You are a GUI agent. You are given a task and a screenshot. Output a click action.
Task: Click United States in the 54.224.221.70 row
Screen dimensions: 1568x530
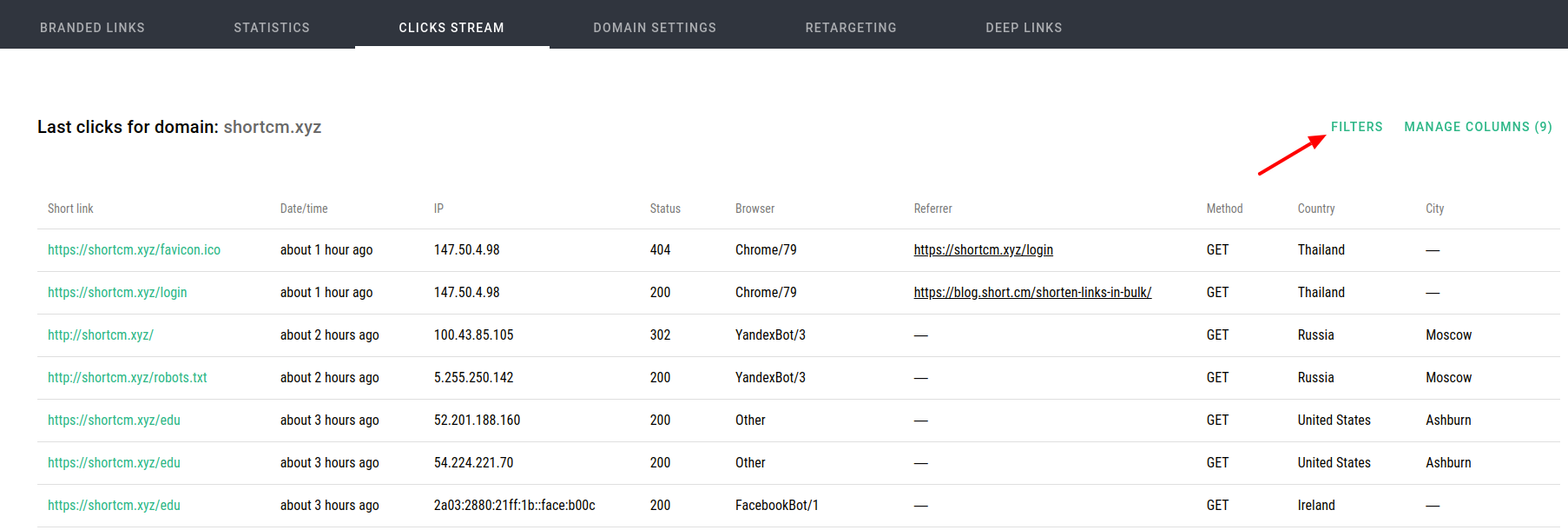coord(1334,463)
